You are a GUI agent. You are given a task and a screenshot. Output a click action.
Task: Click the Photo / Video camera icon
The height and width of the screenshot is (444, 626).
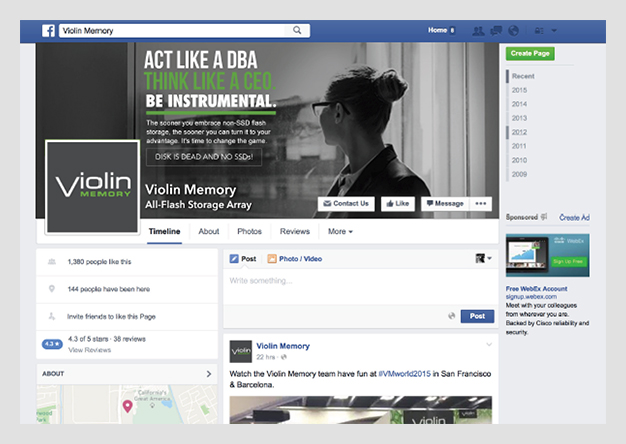[272, 259]
